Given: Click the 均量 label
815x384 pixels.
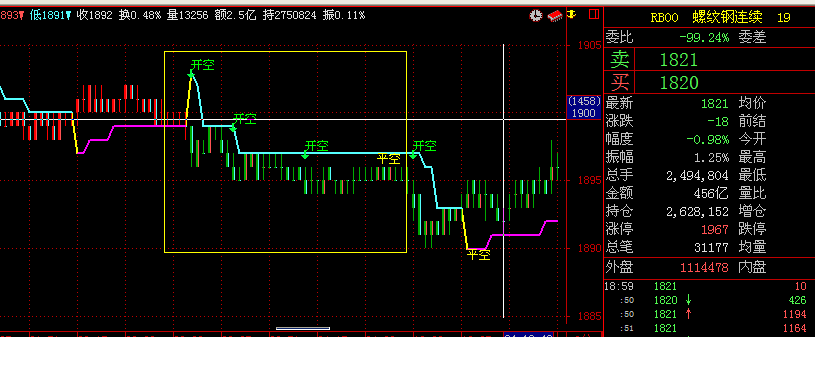Looking at the screenshot, I should 752,247.
